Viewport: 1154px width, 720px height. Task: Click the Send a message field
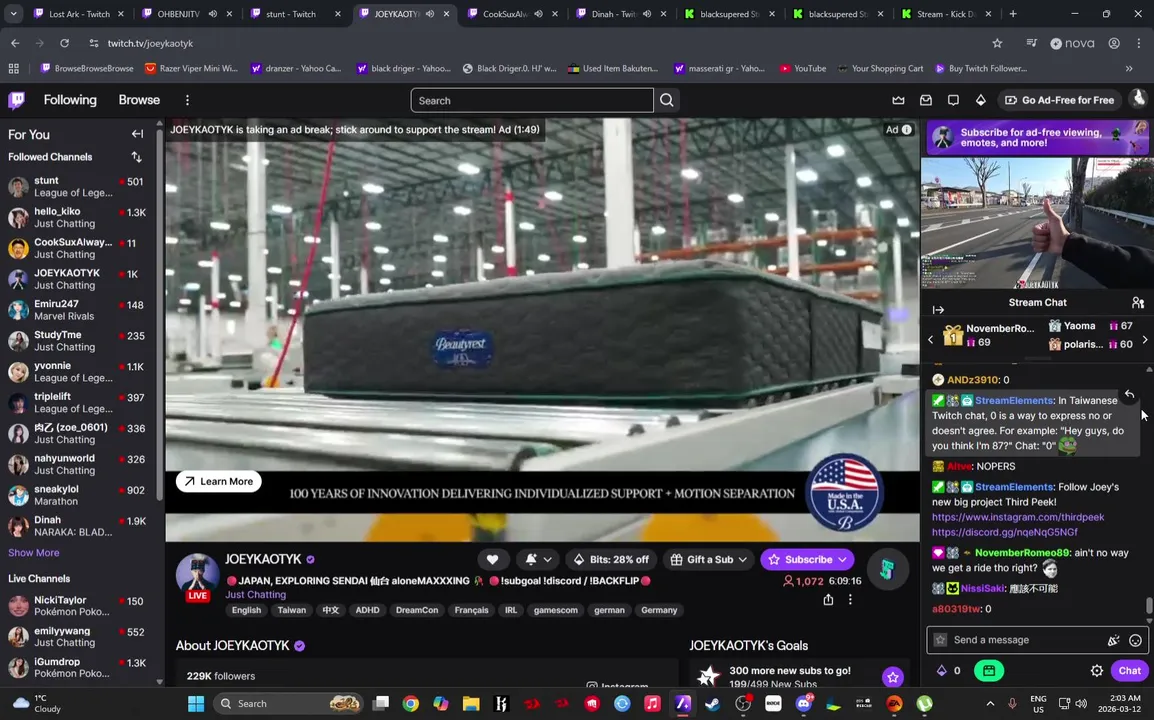pos(1037,640)
